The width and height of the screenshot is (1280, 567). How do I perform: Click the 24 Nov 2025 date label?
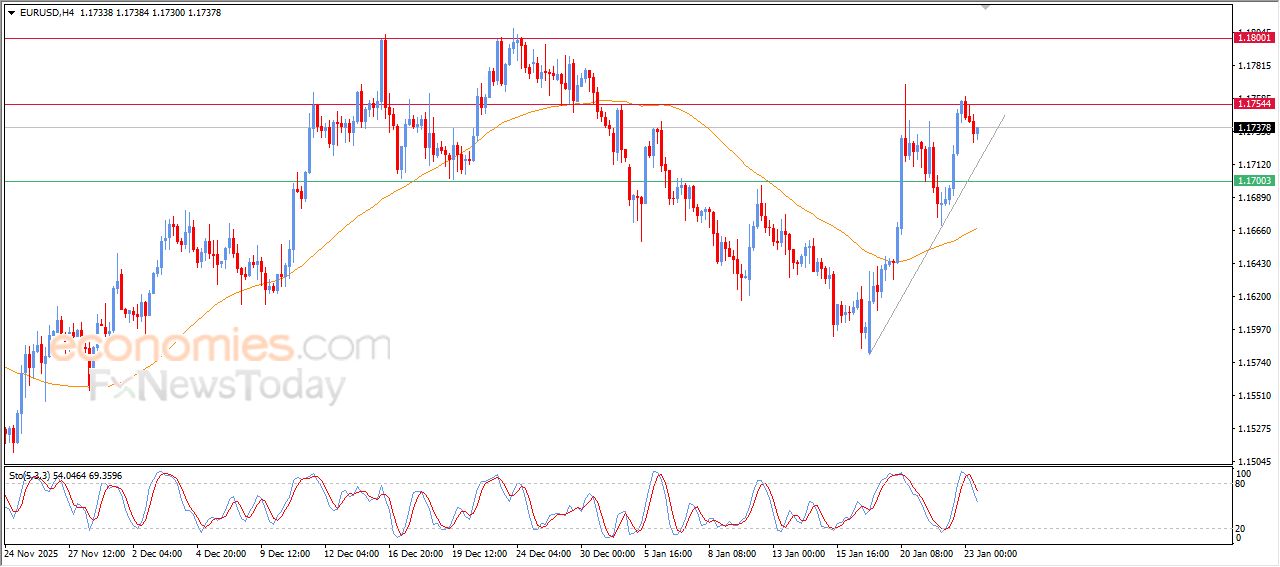(32, 553)
